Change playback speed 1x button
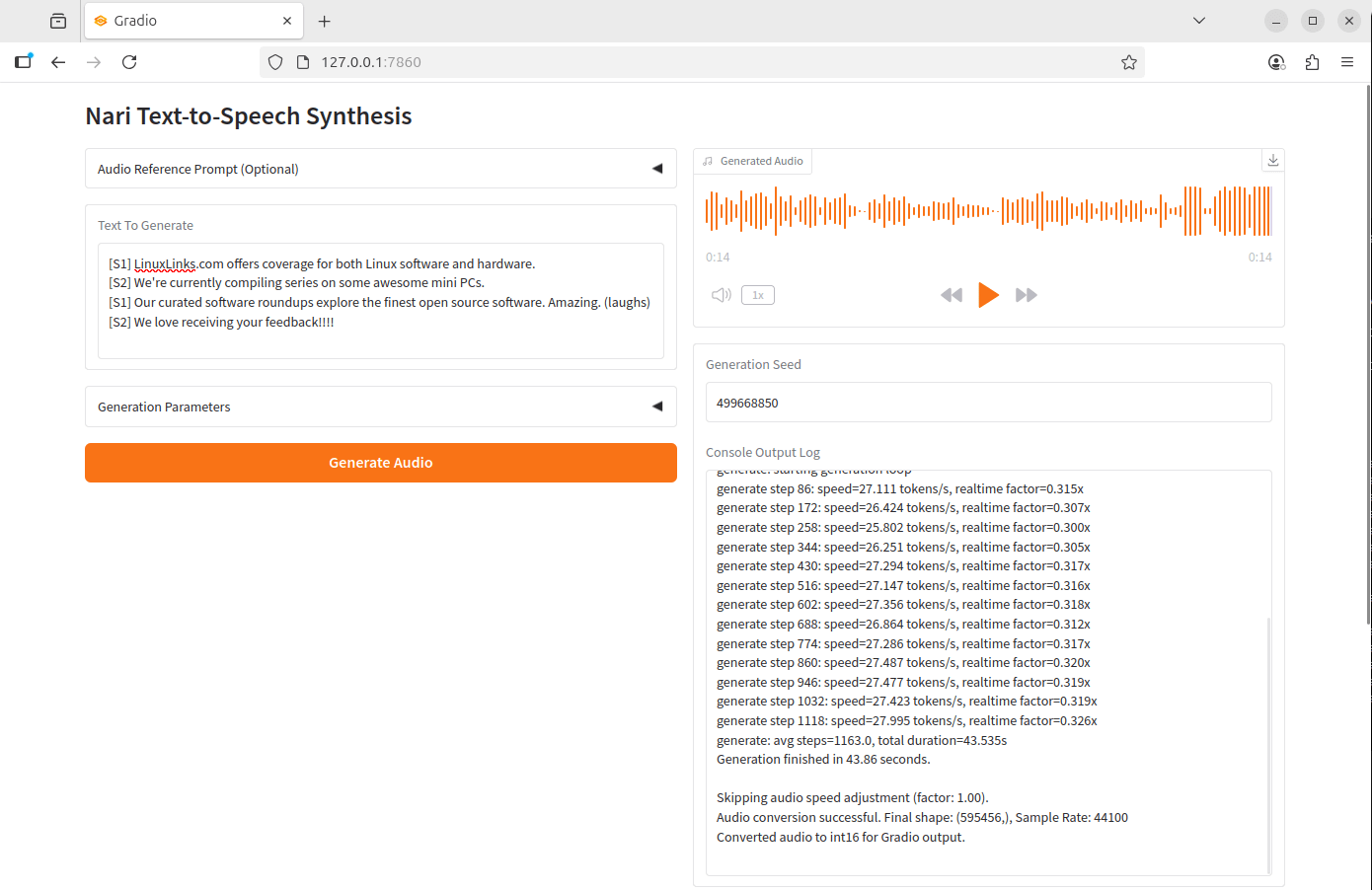 [x=758, y=295]
